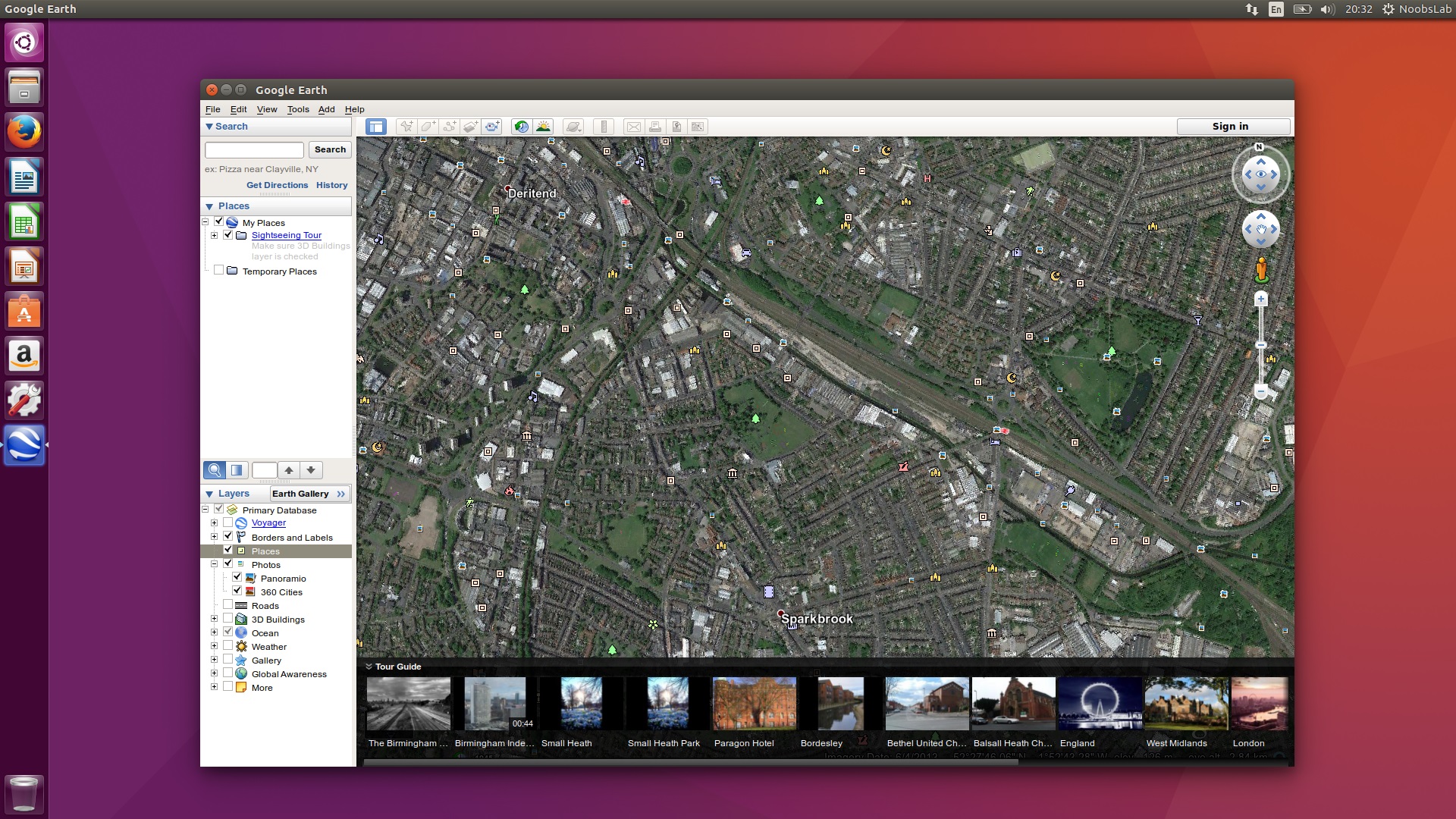Click the Search button
The height and width of the screenshot is (819, 1456).
(x=330, y=148)
